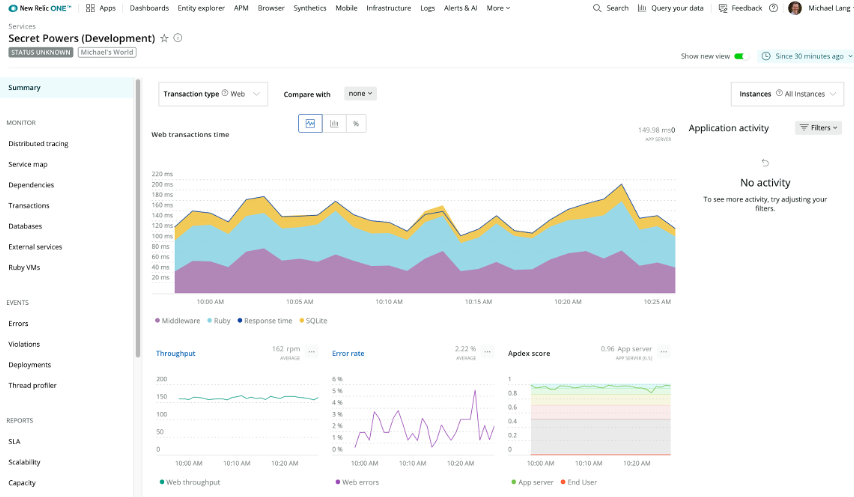The image size is (854, 497).
Task: Toggle Ruby series in legend
Action: pos(219,321)
